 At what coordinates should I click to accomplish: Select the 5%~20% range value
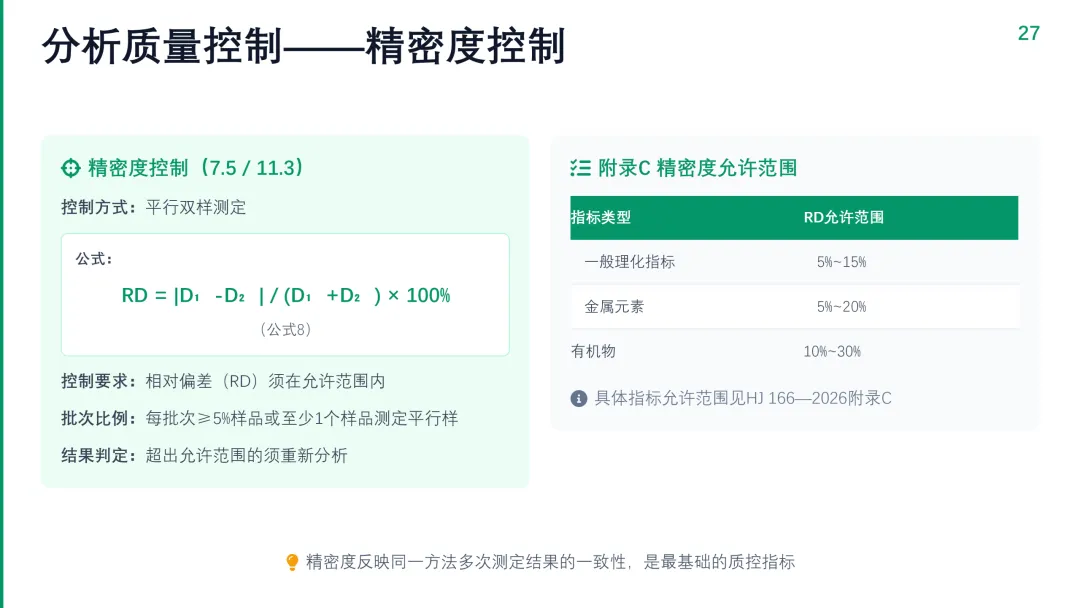(842, 307)
